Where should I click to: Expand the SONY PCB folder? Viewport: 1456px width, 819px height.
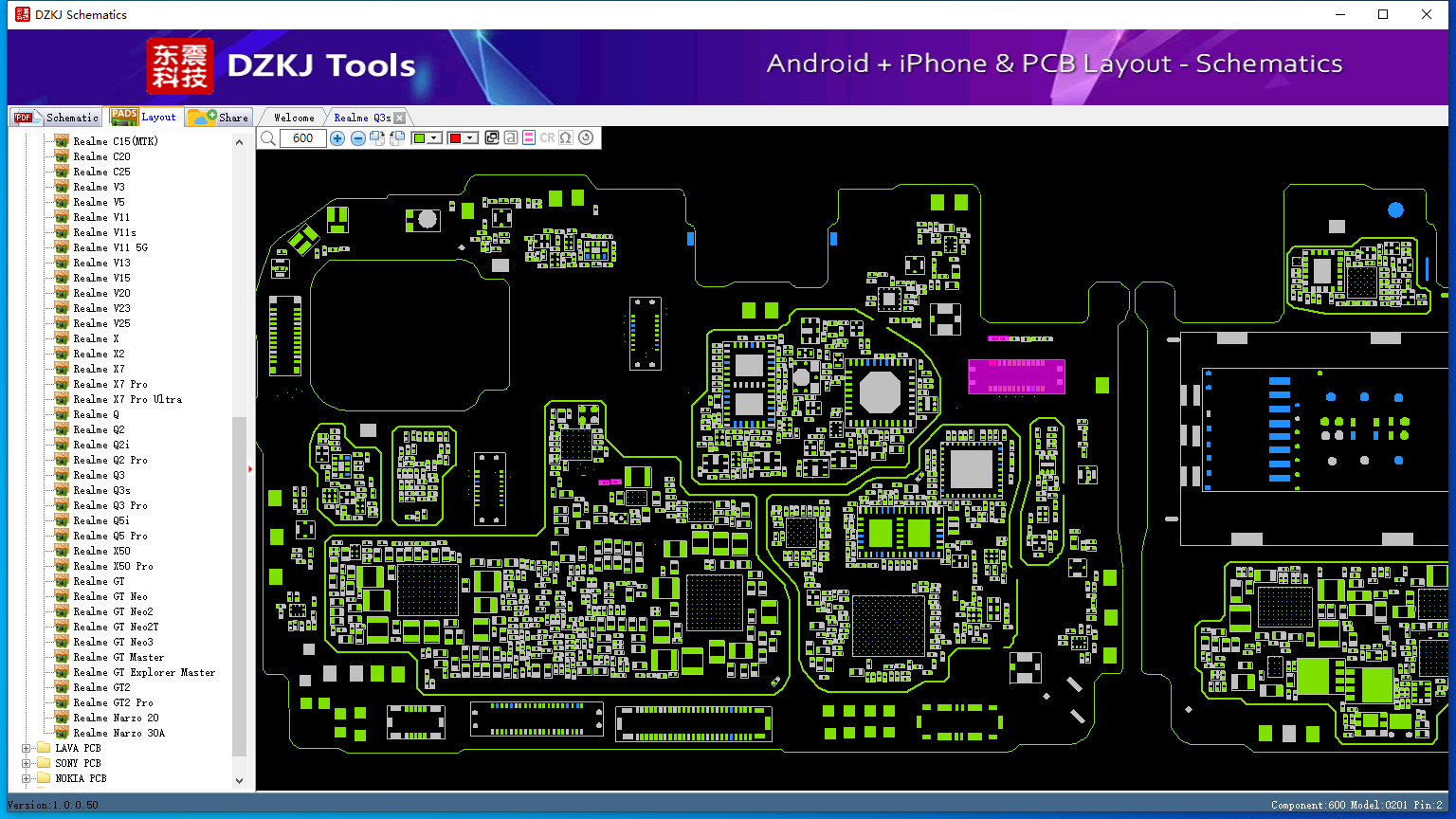point(27,763)
